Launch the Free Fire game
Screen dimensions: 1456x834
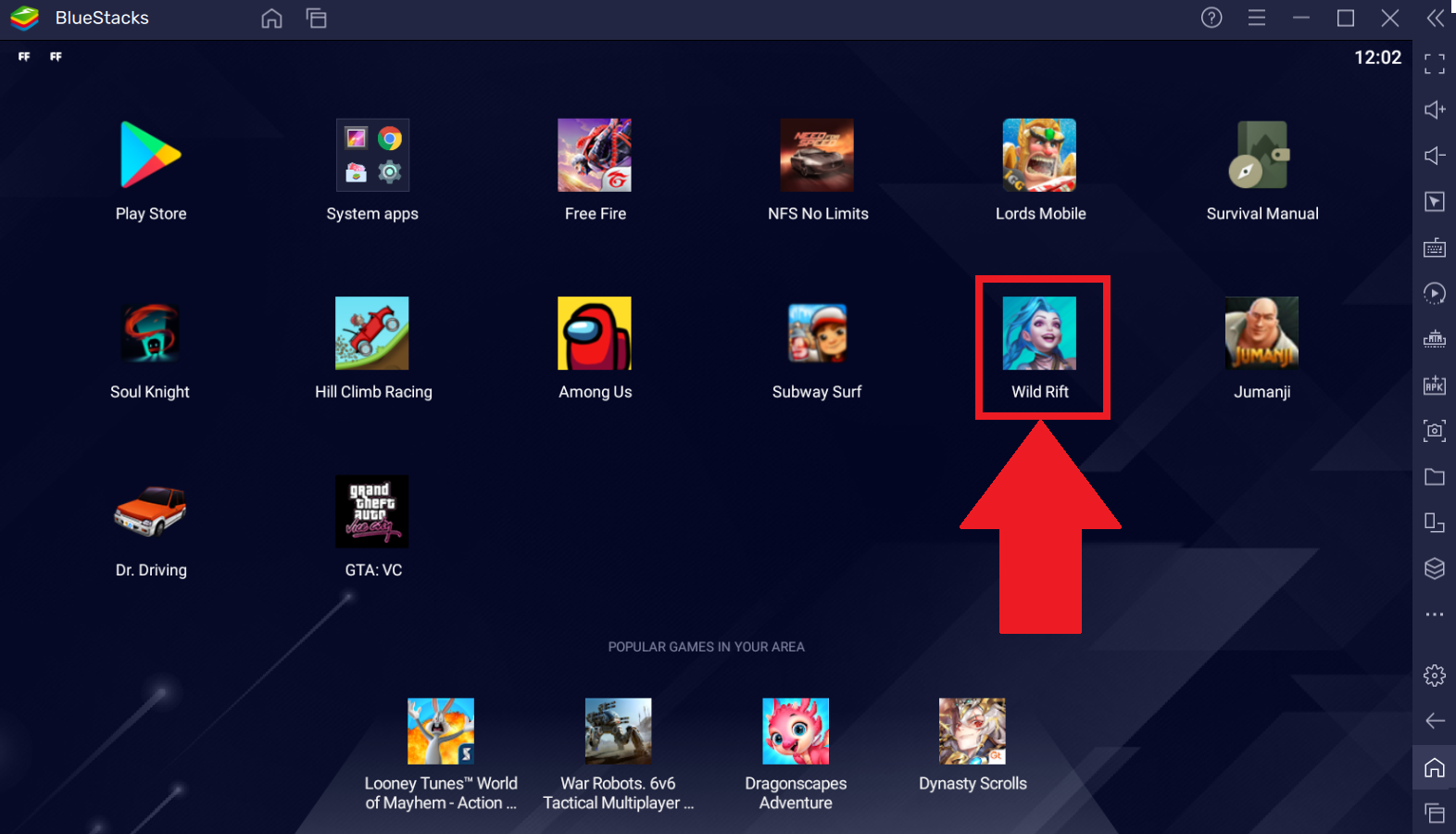tap(595, 156)
